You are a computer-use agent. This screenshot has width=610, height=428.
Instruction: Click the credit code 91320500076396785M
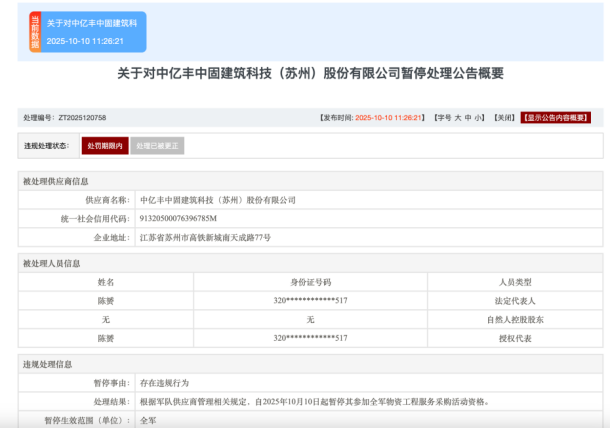(x=178, y=218)
